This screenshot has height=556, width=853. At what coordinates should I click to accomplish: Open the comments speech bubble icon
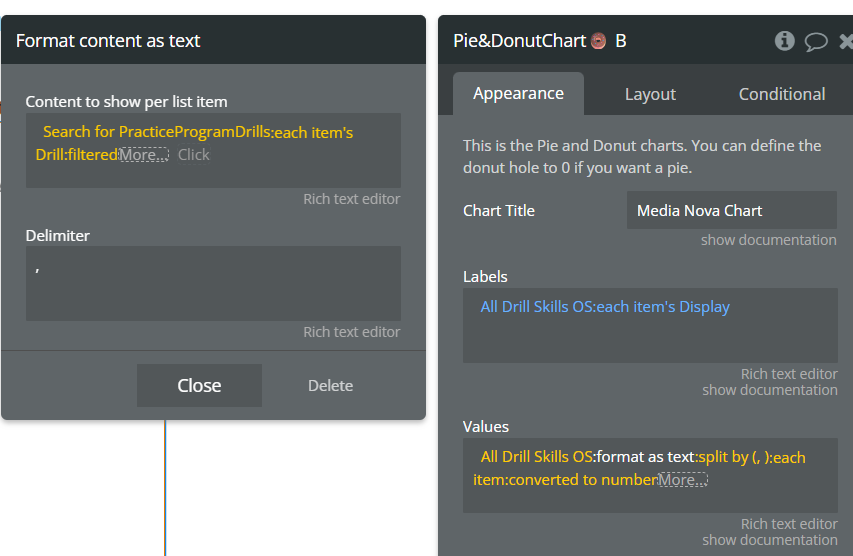(x=816, y=42)
